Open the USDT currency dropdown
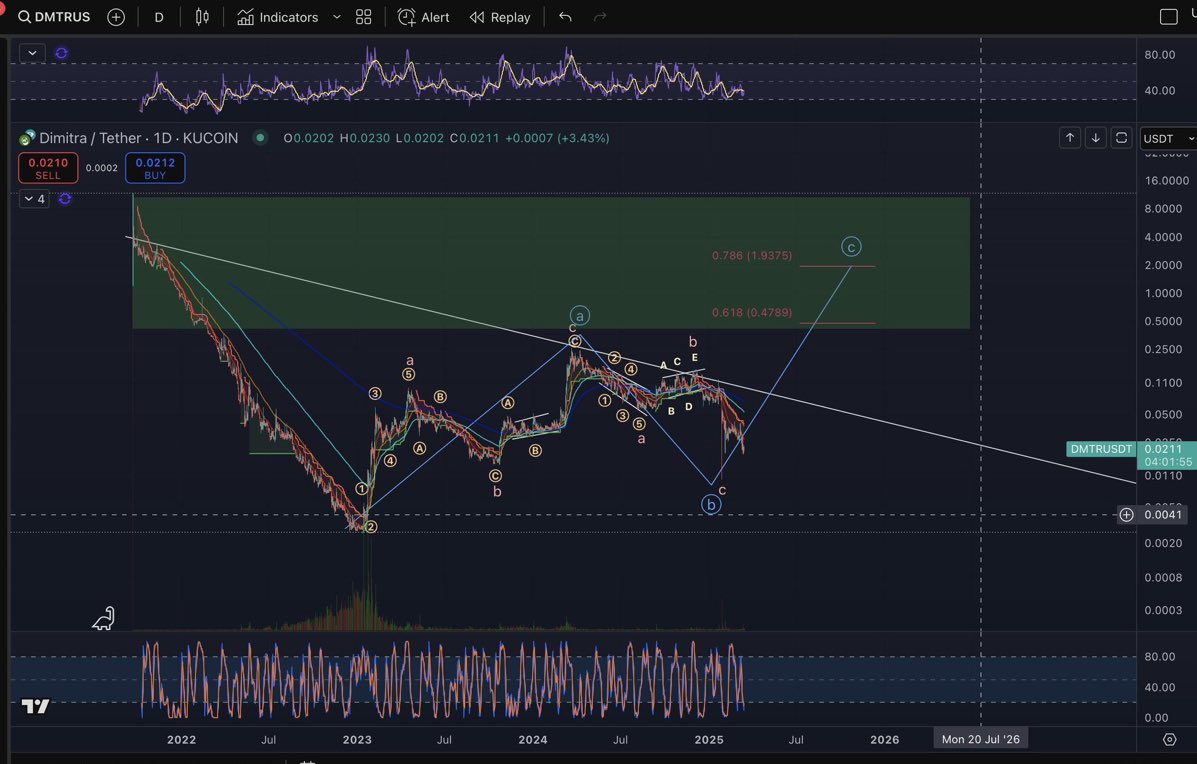The width and height of the screenshot is (1197, 764). point(1168,138)
